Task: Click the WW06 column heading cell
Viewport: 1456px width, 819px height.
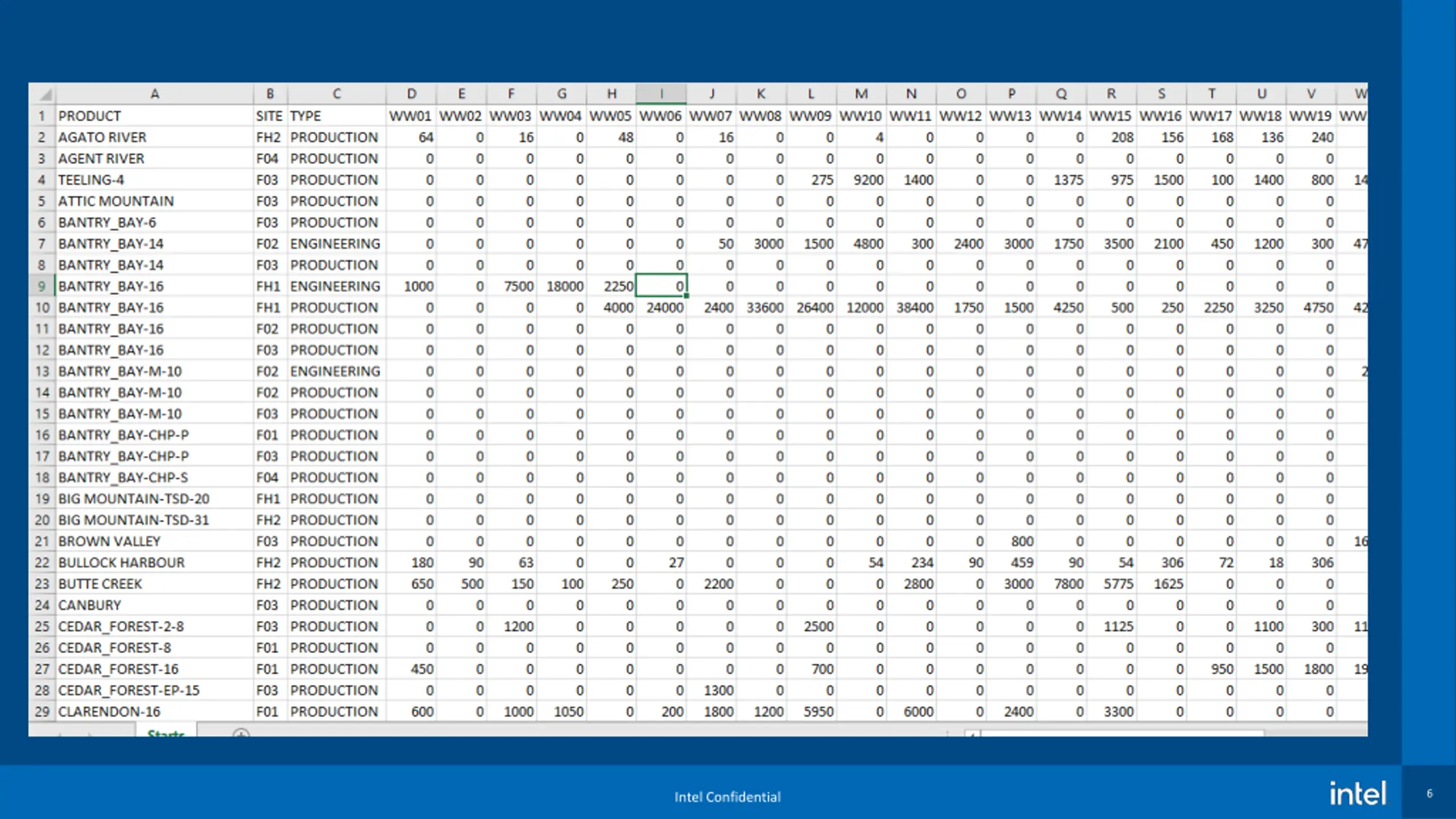Action: 661,116
